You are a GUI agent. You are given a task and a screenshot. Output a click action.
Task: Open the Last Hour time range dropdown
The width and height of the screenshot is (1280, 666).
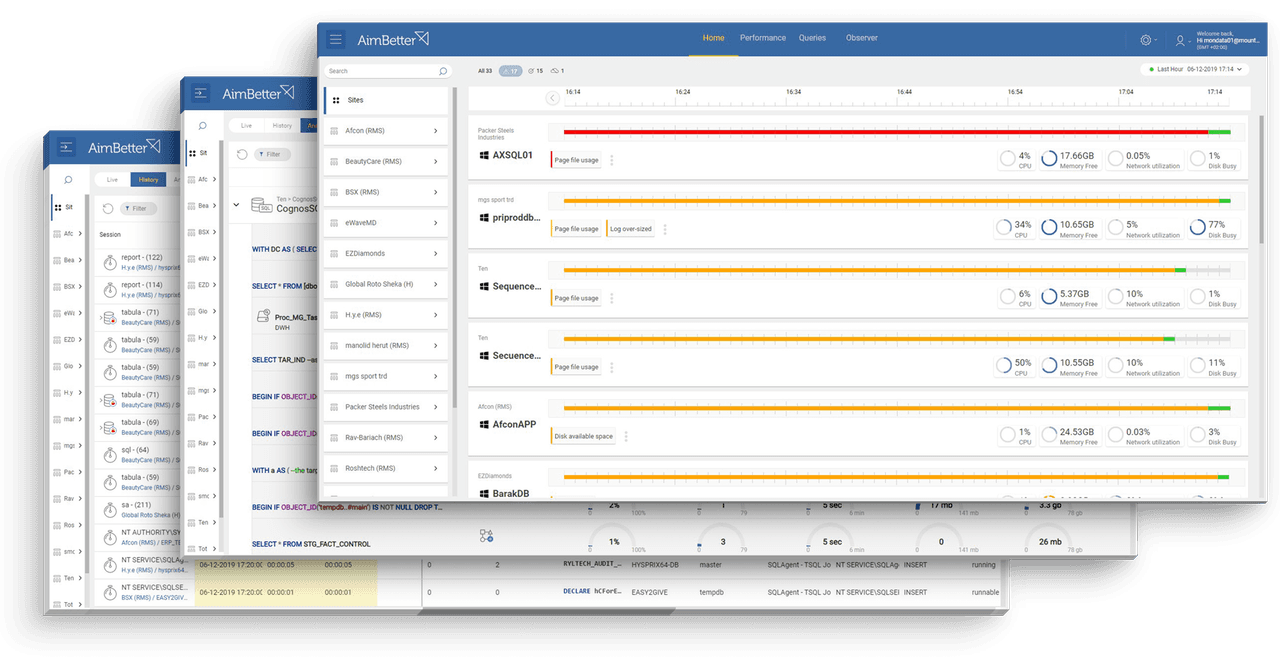pos(1195,70)
